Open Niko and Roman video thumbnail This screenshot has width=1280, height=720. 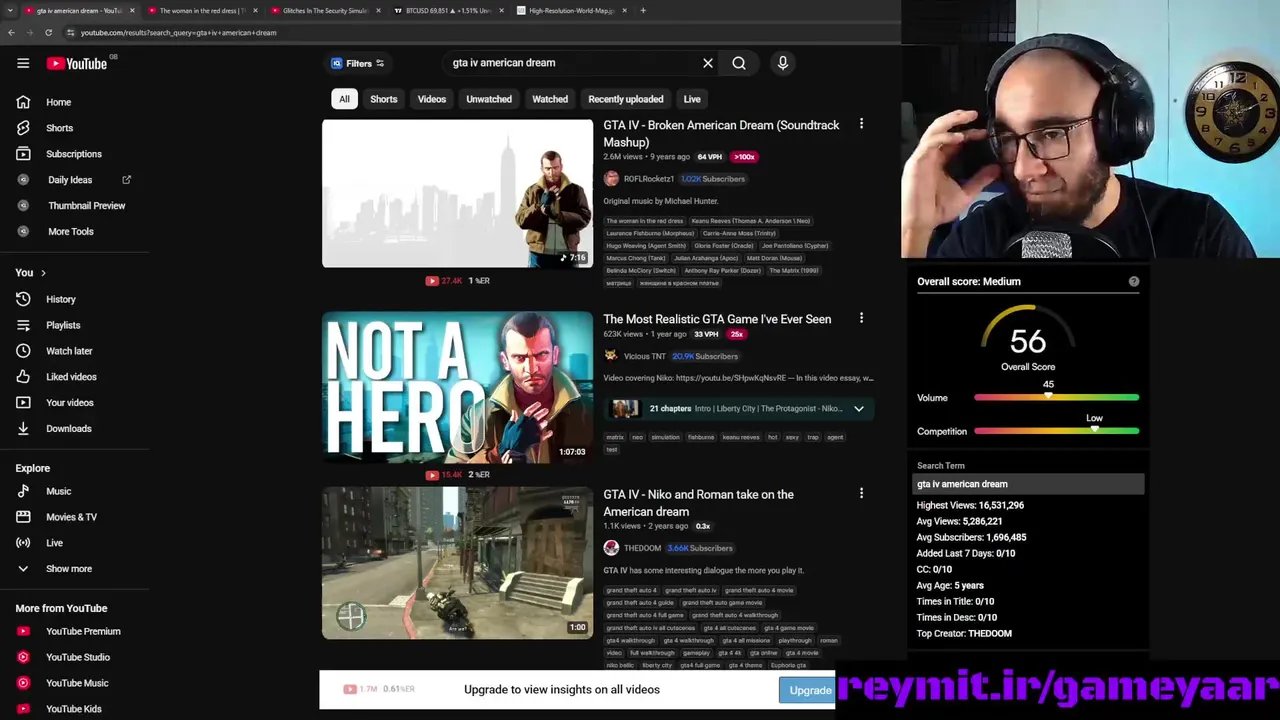457,563
